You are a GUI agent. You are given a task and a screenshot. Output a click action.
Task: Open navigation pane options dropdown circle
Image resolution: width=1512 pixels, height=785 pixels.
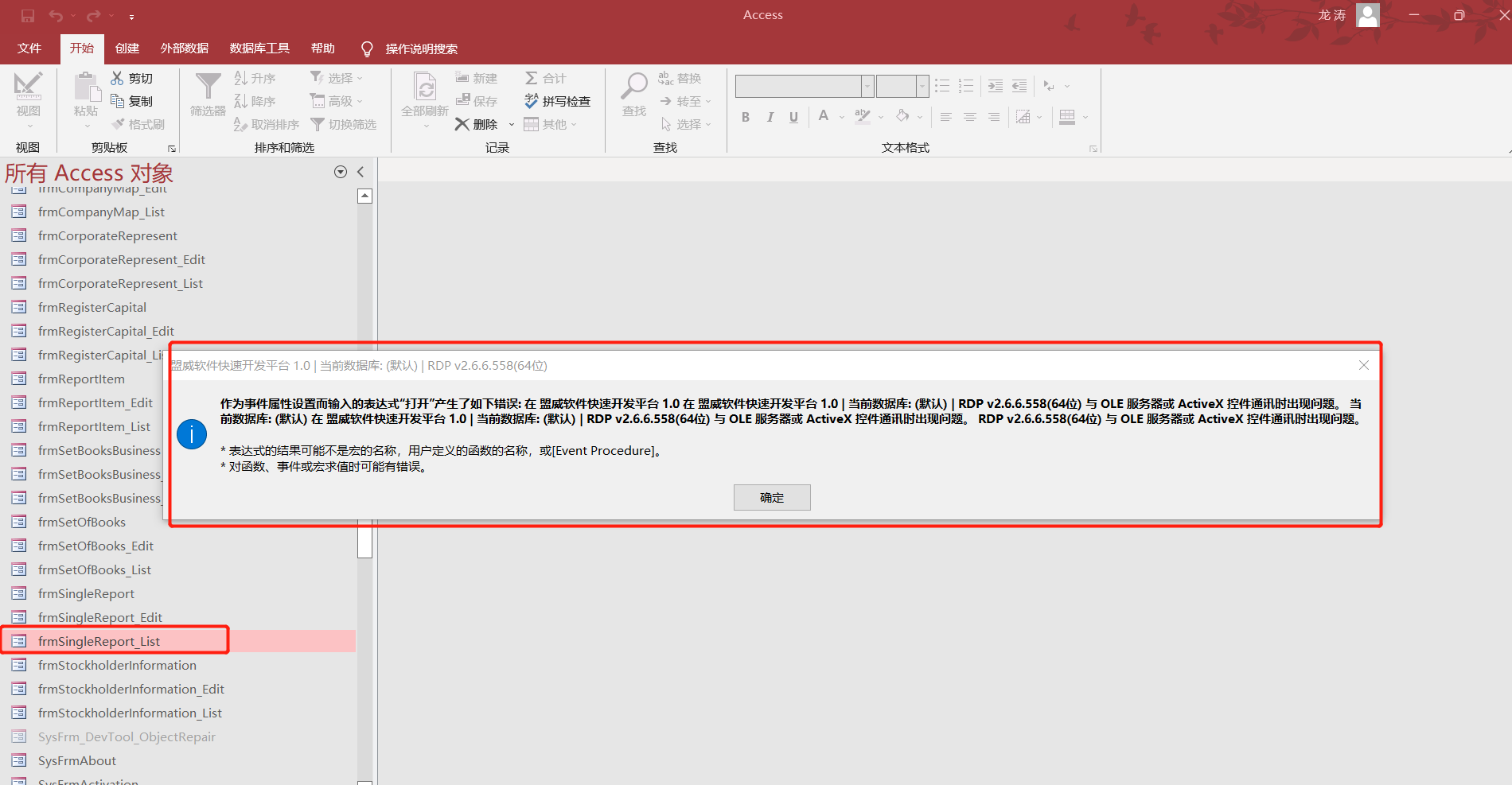341,172
